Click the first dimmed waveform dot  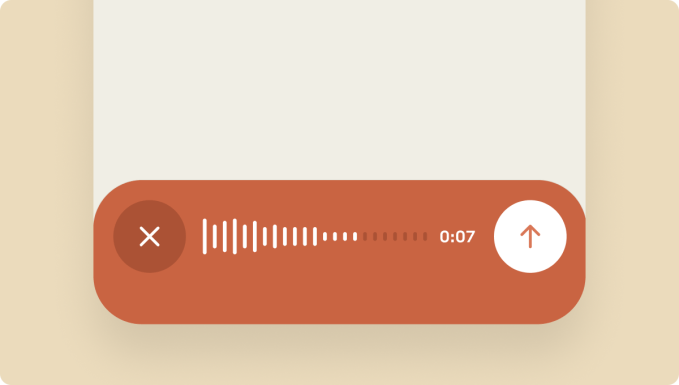365,236
